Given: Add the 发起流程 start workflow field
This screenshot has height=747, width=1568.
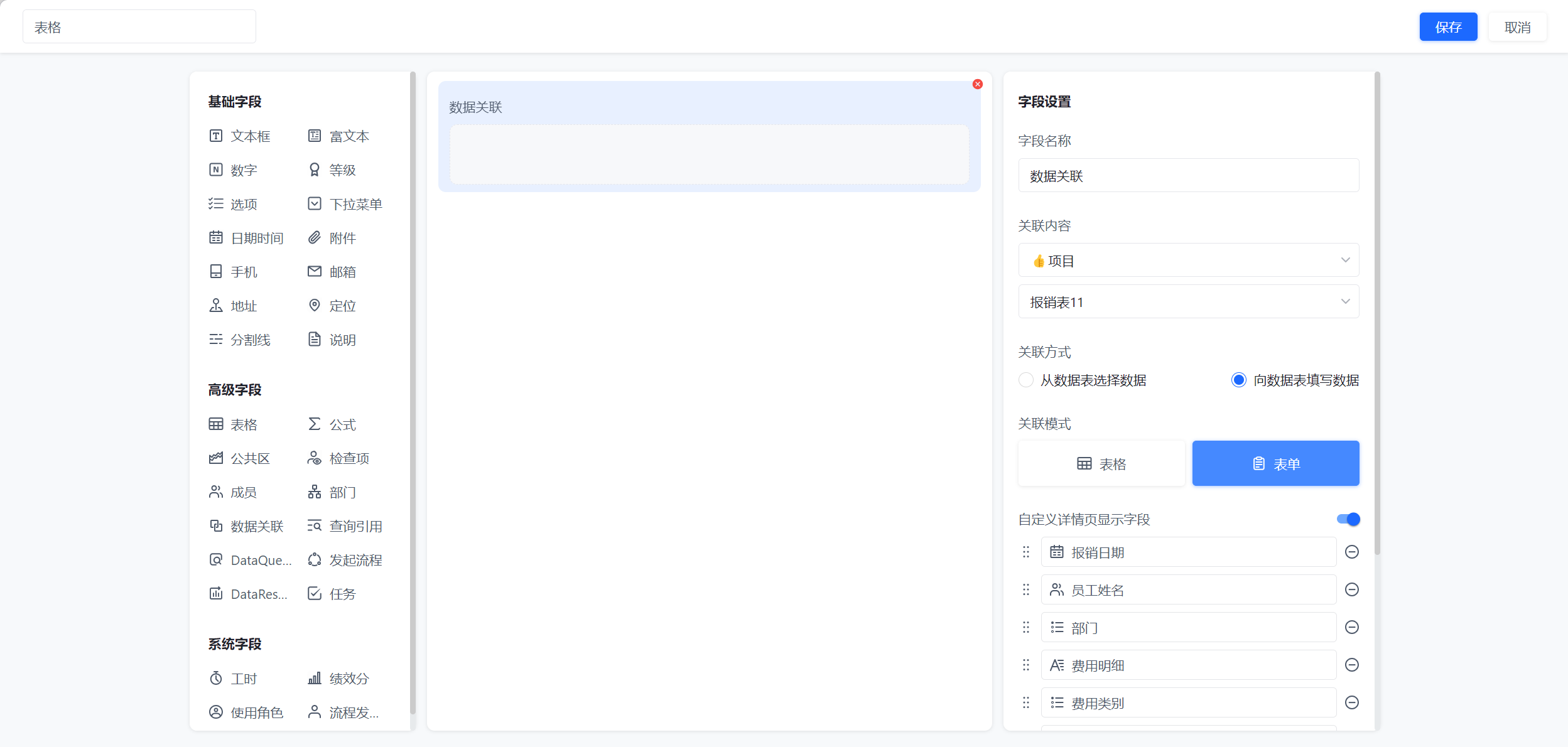Looking at the screenshot, I should click(x=345, y=560).
